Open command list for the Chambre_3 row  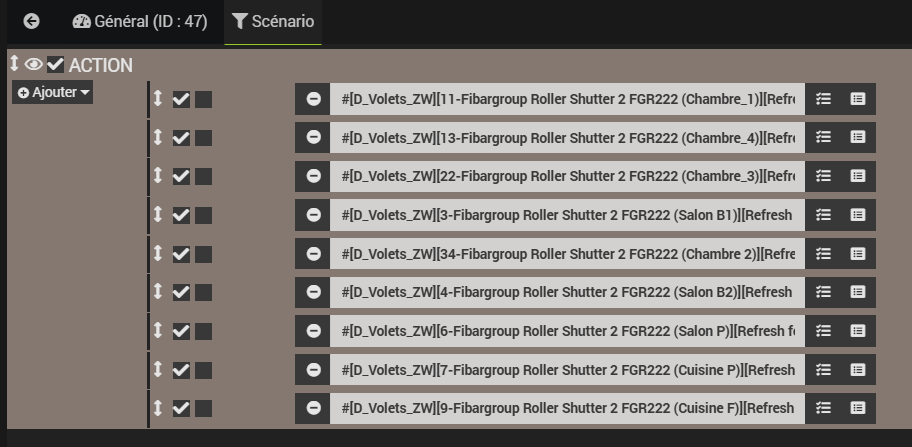coord(857,176)
